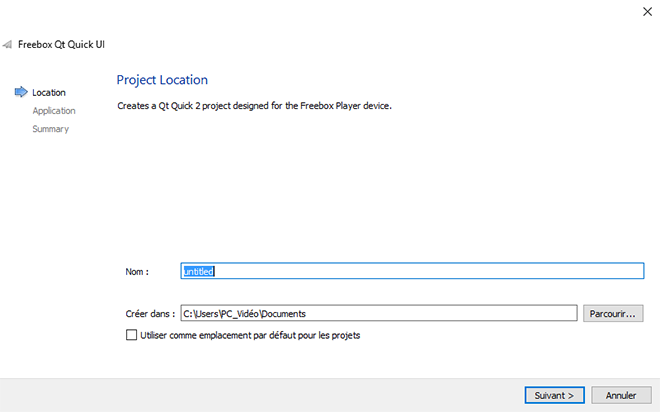Click the 'Freebox Qt Quick UI' window title

(62, 45)
